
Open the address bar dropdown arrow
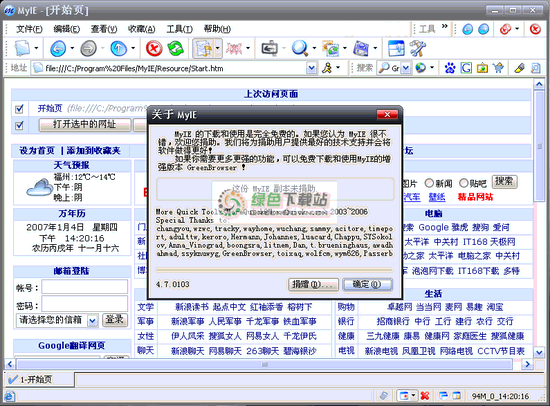[311, 68]
